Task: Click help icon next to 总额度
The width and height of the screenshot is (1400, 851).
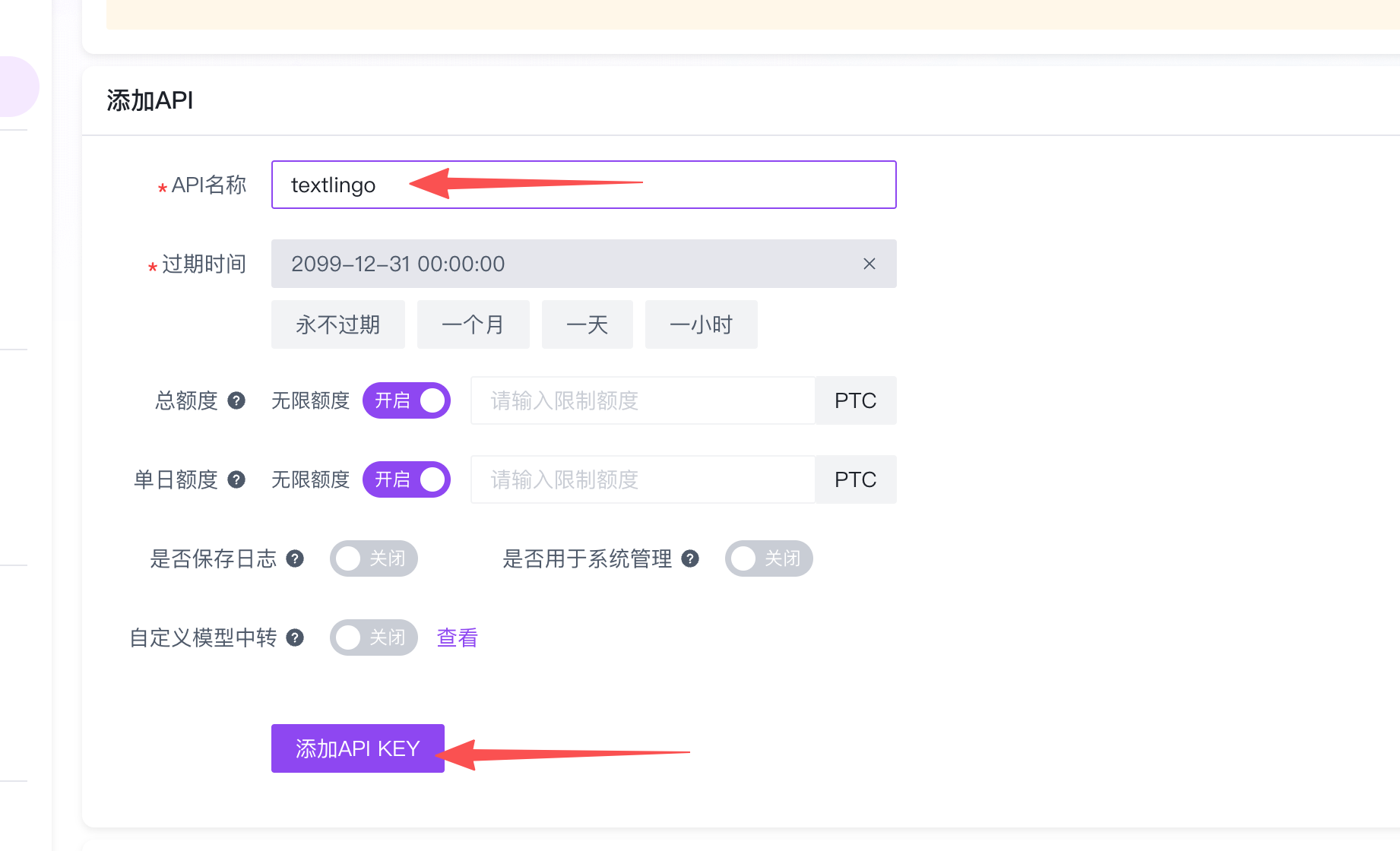Action: click(236, 400)
